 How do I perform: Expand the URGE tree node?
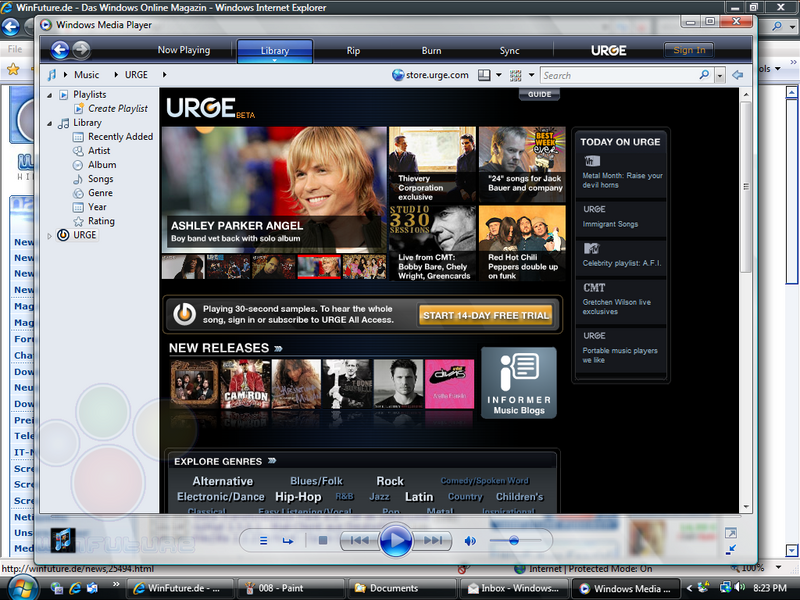point(49,236)
